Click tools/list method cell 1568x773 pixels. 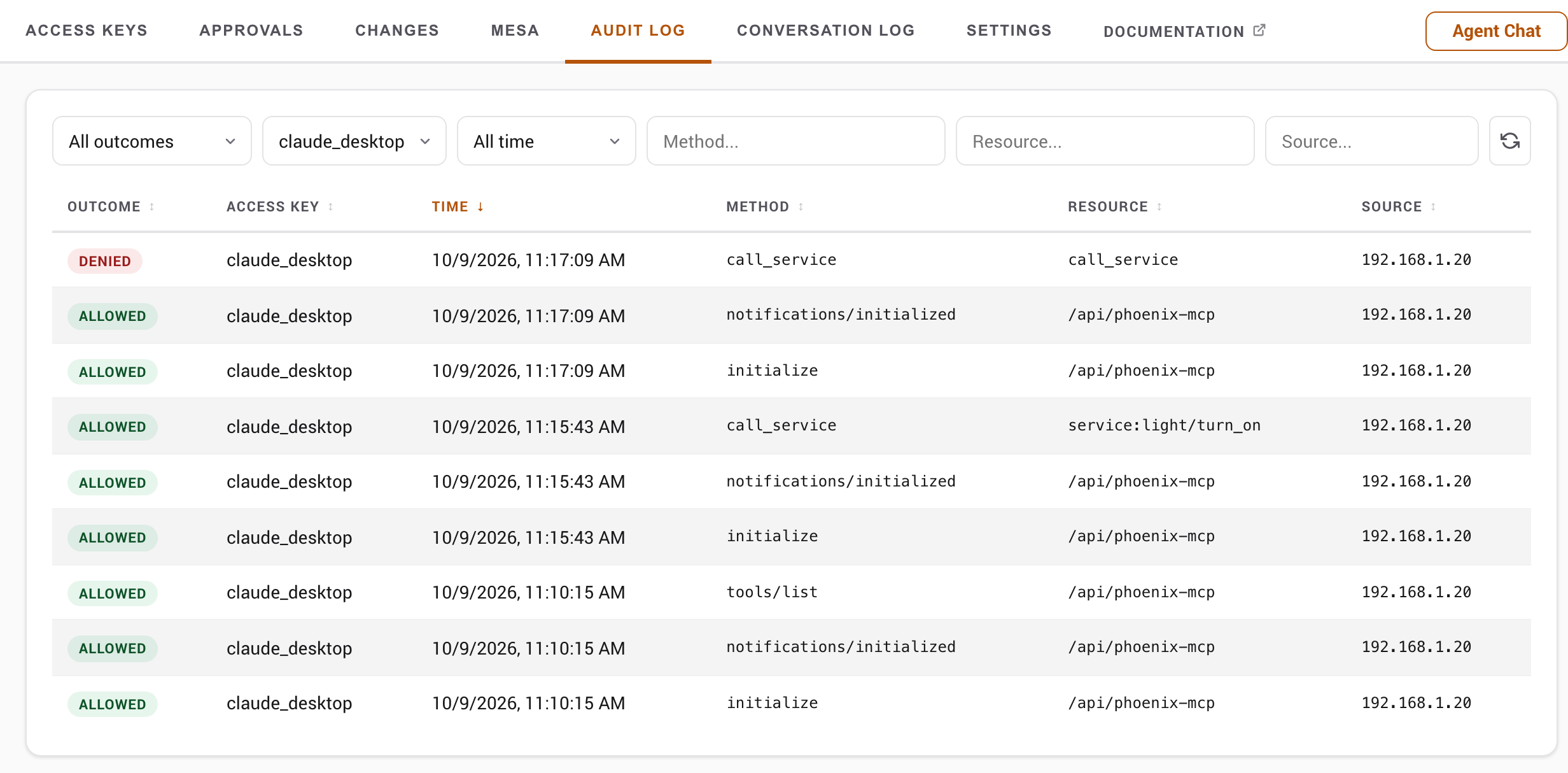click(772, 592)
